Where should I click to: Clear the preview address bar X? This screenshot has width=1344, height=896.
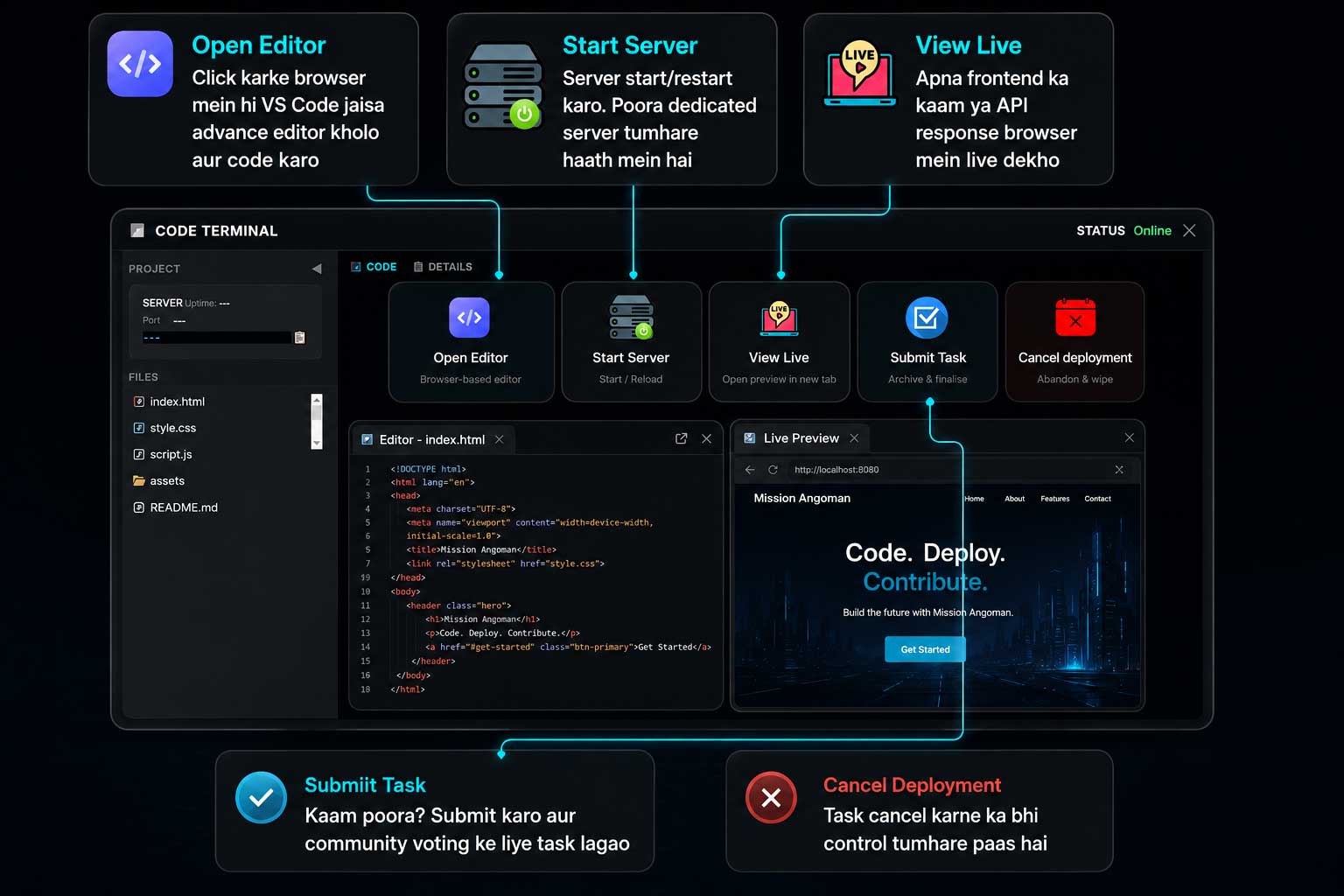[x=1119, y=470]
